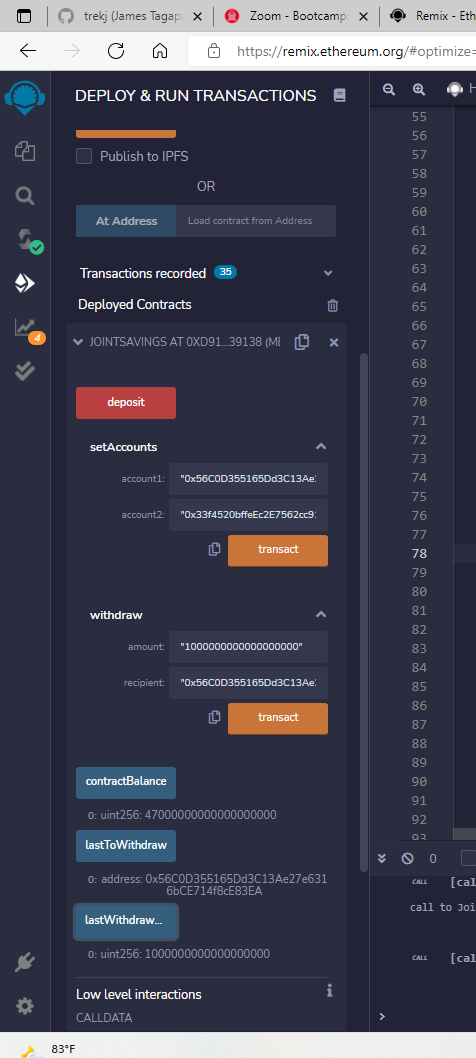476x1058 pixels.
Task: Zoom out the editor font
Action: point(389,89)
